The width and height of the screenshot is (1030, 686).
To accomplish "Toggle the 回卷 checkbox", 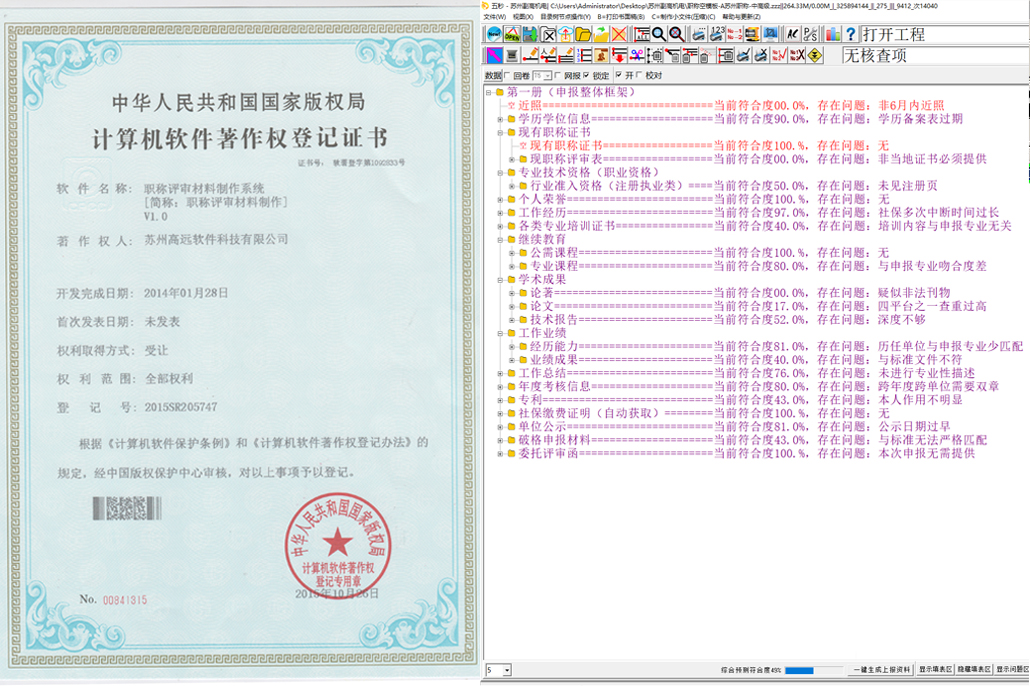I will [x=507, y=76].
